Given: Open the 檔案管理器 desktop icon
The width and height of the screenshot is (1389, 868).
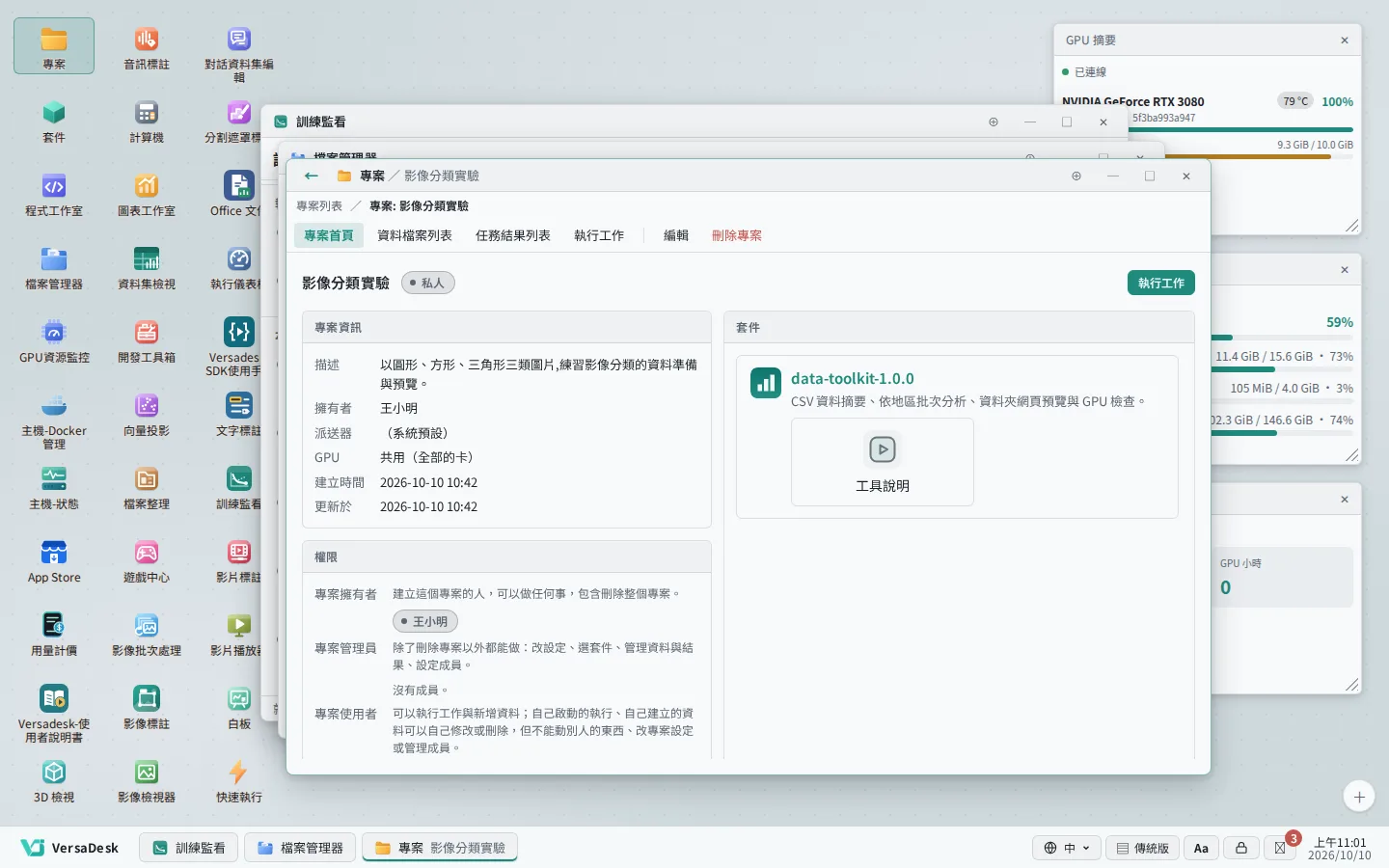Looking at the screenshot, I should pos(54,266).
